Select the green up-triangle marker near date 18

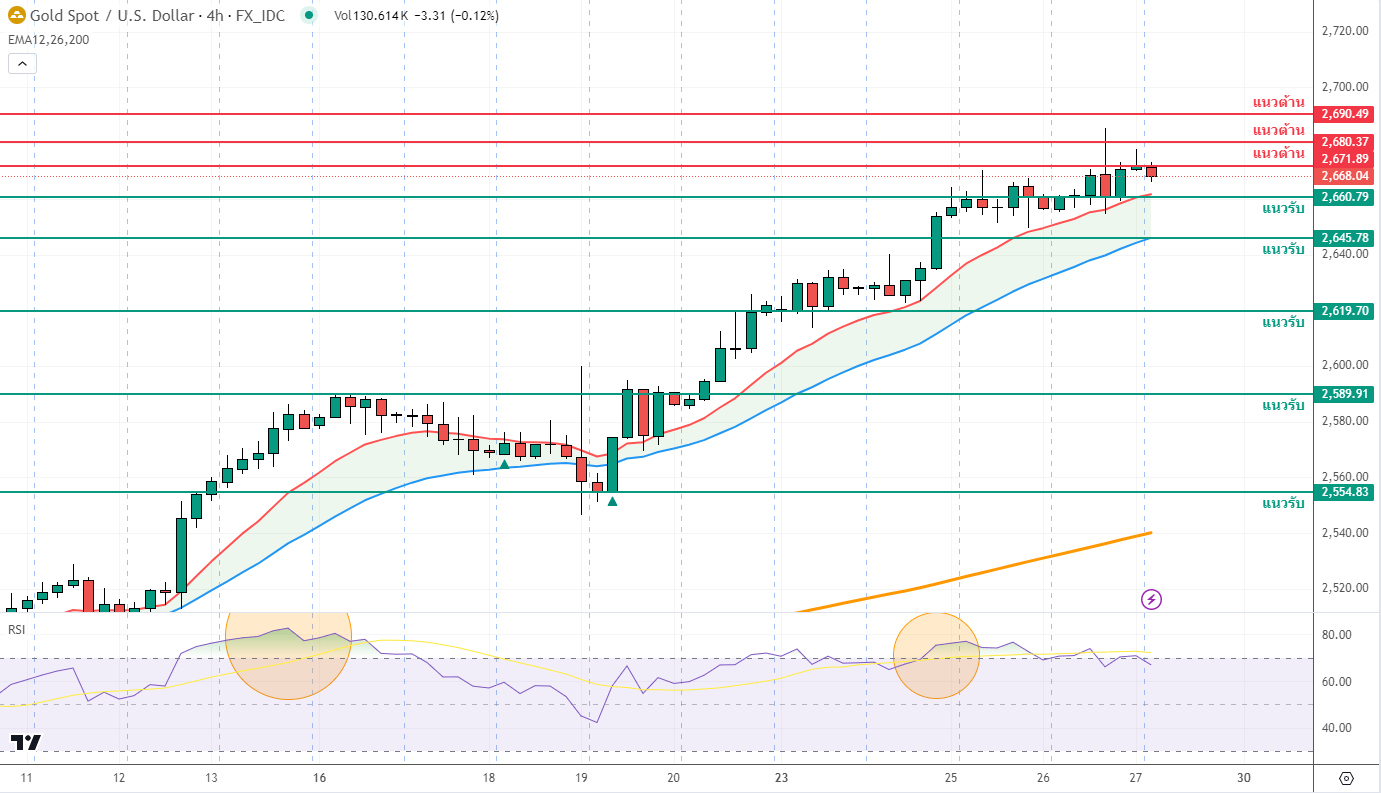click(505, 463)
